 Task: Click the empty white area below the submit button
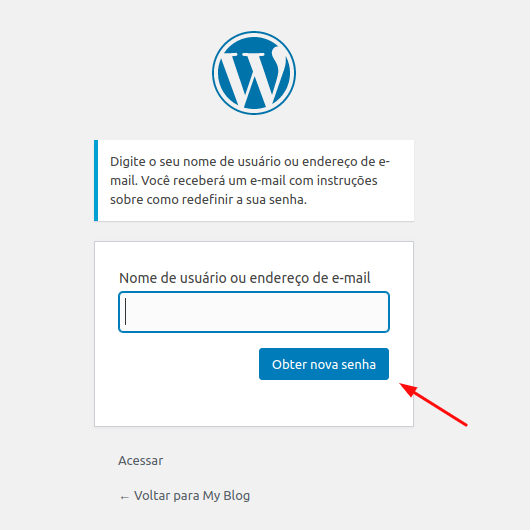point(254,403)
